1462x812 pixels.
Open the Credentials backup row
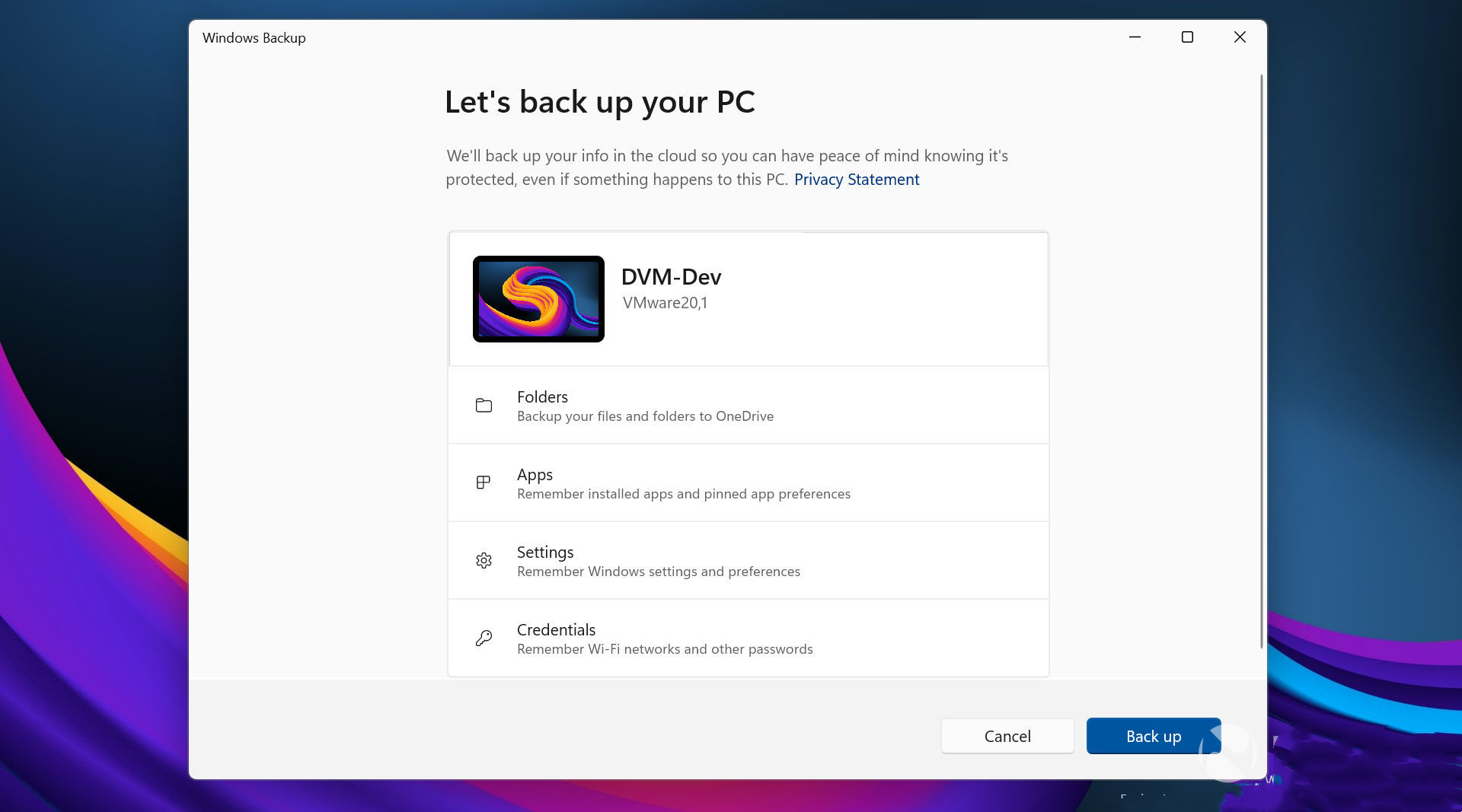pos(749,638)
